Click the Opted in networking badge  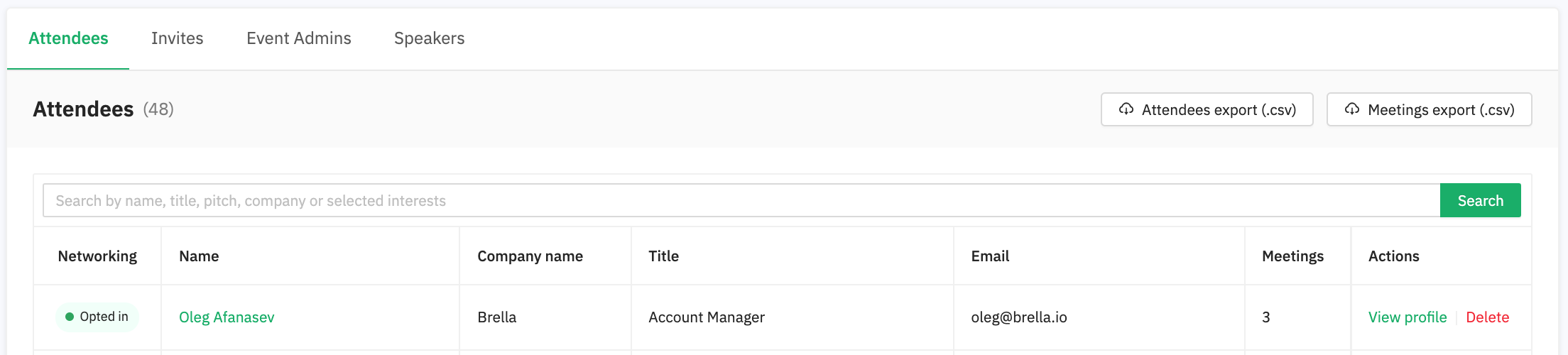click(x=97, y=317)
